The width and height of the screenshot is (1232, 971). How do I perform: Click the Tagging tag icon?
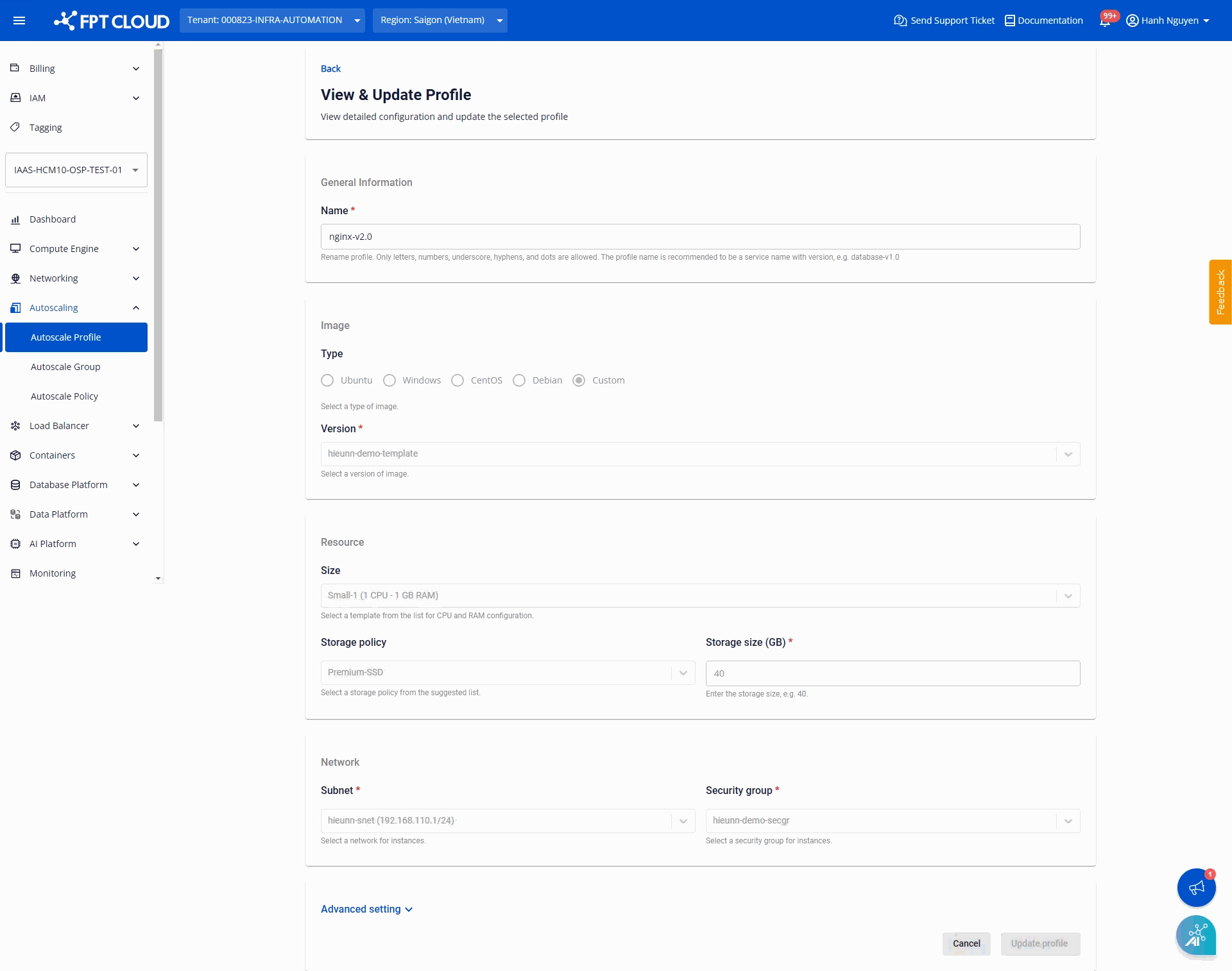point(15,127)
